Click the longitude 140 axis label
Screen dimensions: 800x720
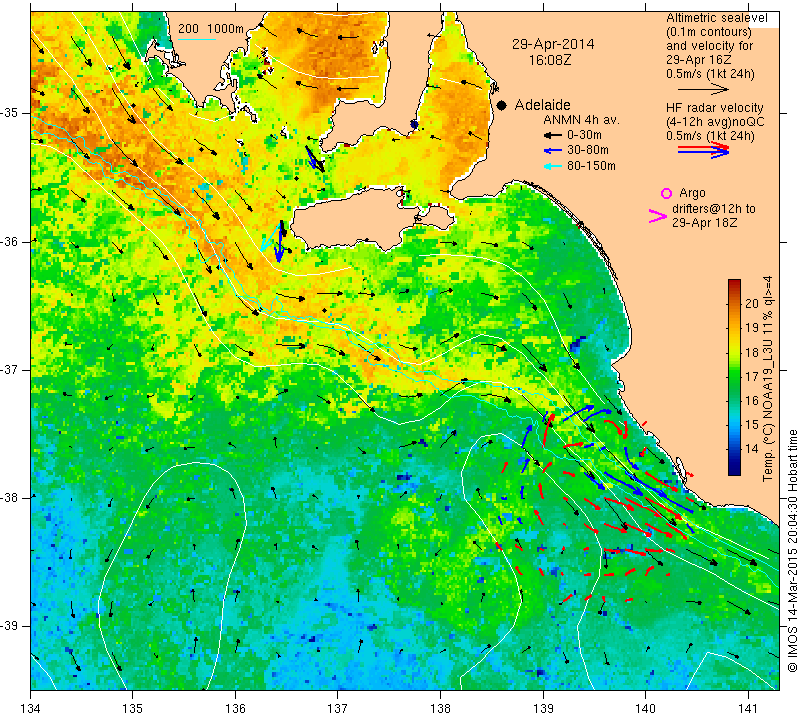[645, 709]
